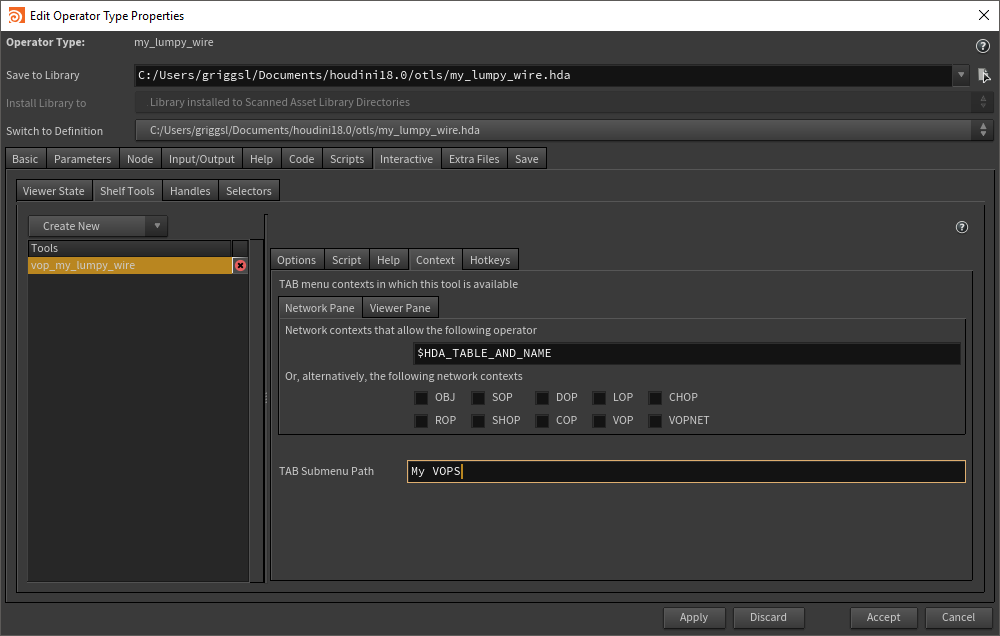This screenshot has height=636, width=1000.
Task: Toggle the SHOP context checkbox
Action: pos(478,421)
